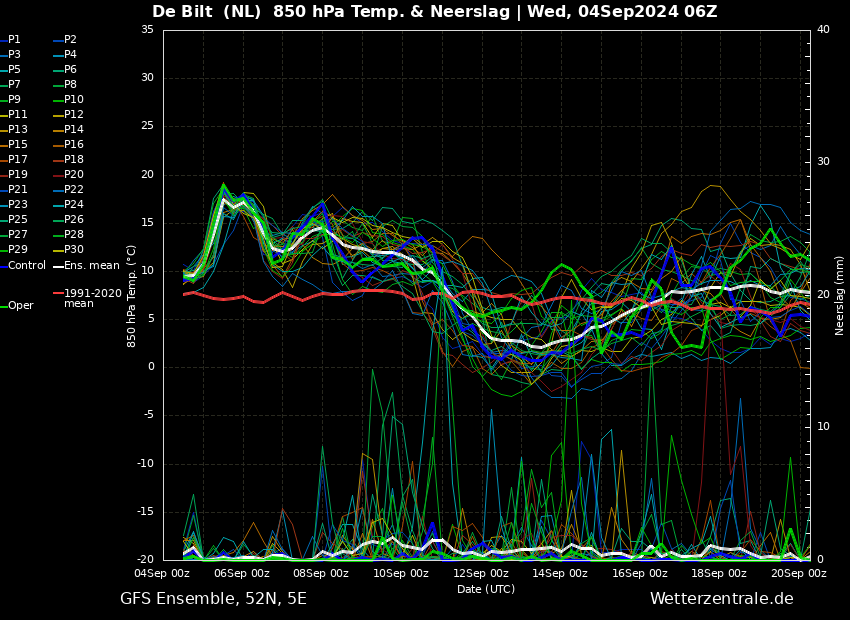Click the GFS Ensemble, 52N, 5E label
850x620 pixels.
tap(213, 599)
